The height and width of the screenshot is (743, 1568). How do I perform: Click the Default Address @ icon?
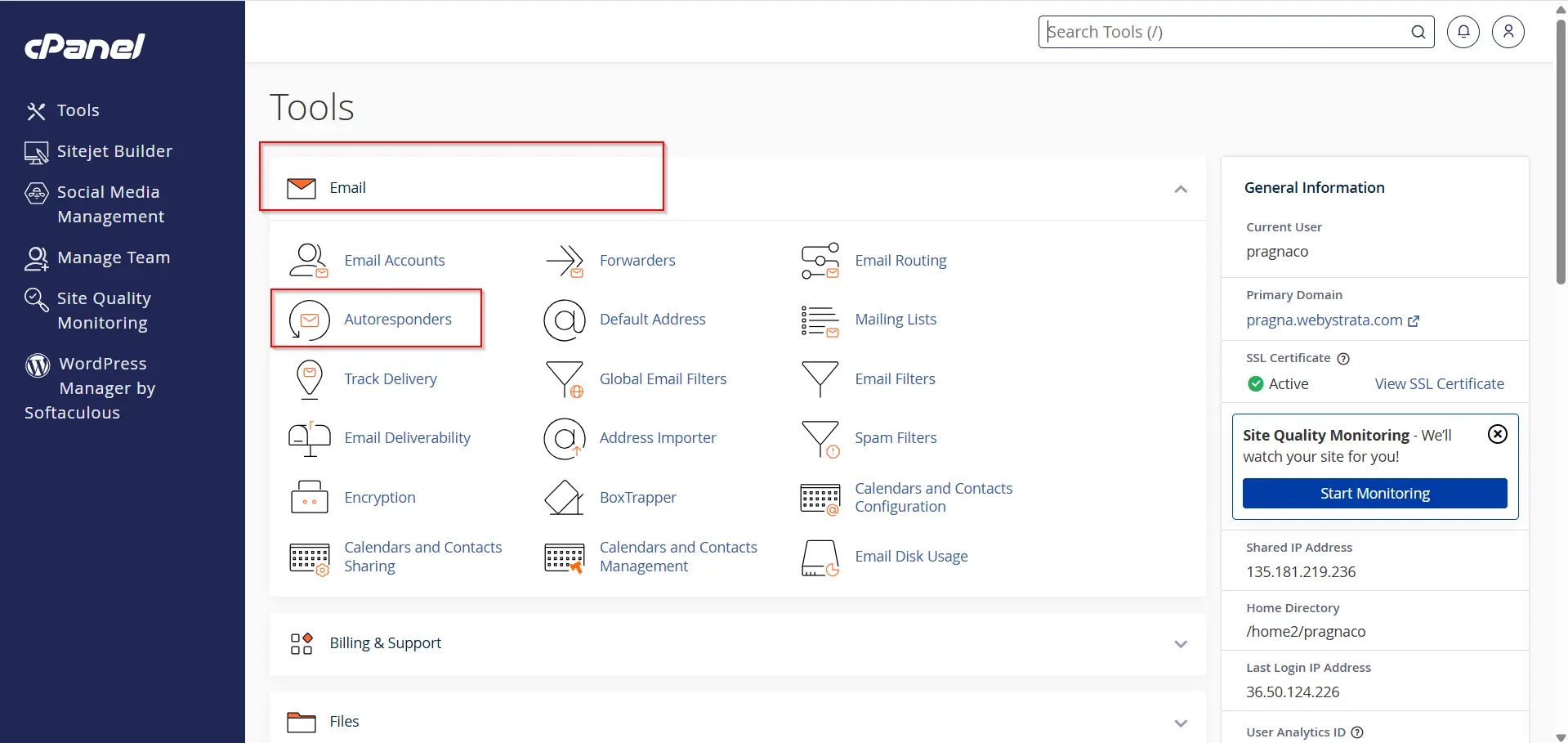(565, 320)
